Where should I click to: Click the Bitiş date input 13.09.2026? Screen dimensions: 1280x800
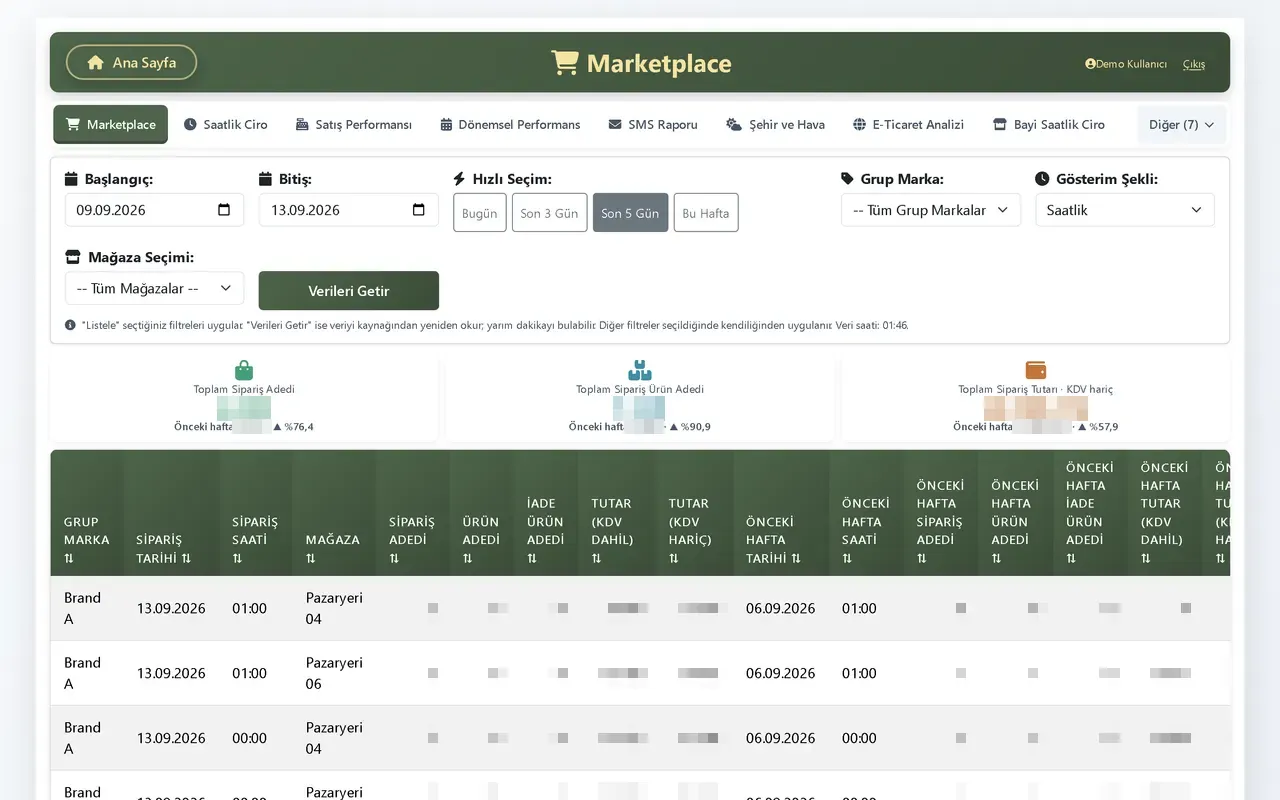[349, 210]
